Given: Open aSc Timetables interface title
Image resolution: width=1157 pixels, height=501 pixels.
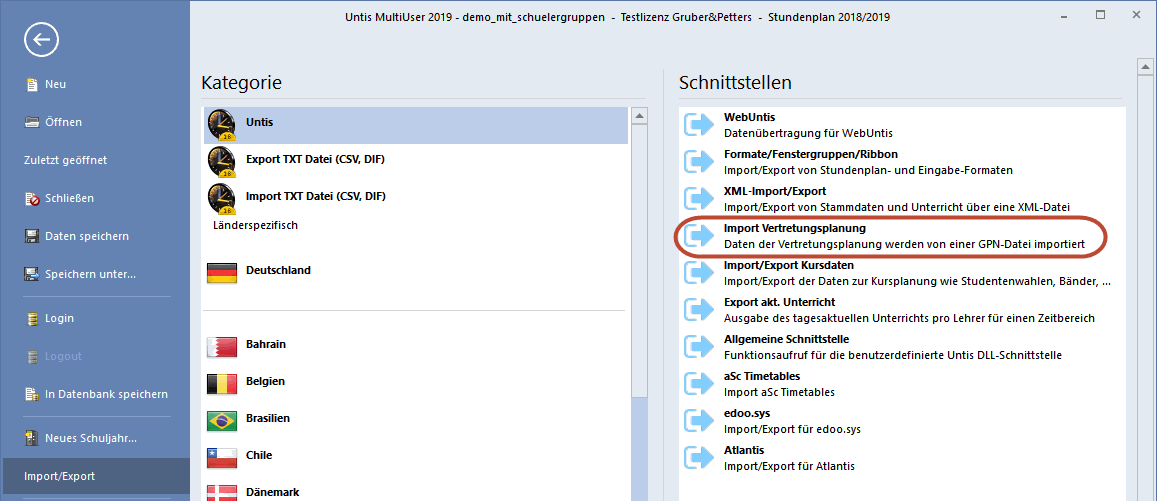Looking at the screenshot, I should pos(761,376).
